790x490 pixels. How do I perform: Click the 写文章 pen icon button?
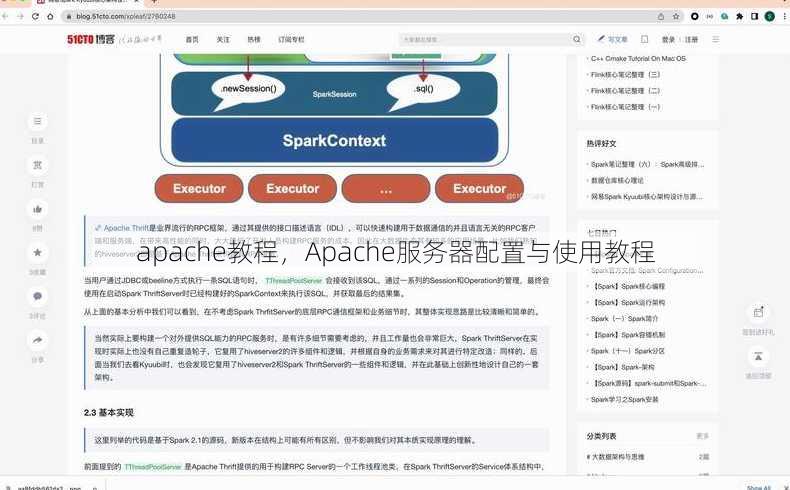[612, 39]
